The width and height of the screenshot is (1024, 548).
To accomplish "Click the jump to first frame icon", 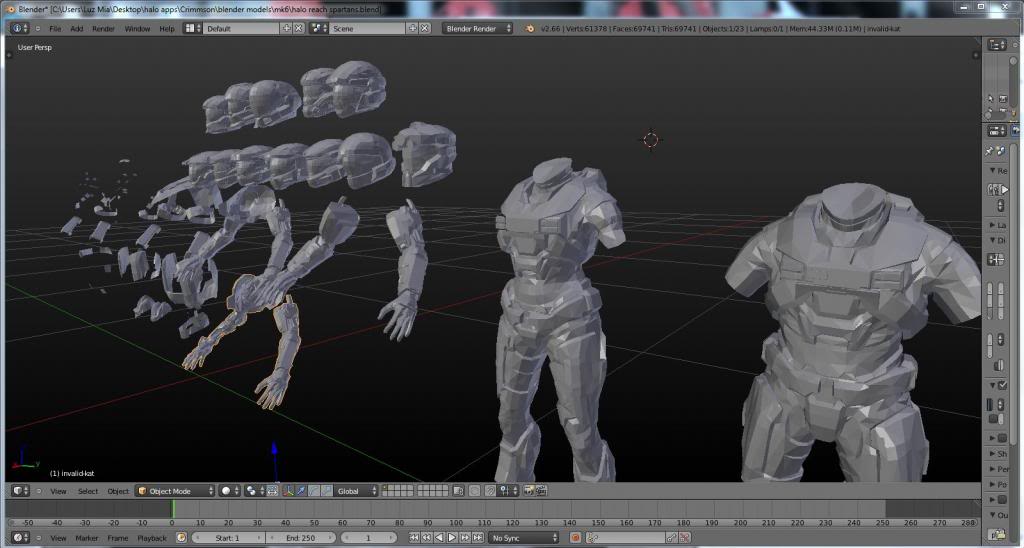I will point(414,538).
